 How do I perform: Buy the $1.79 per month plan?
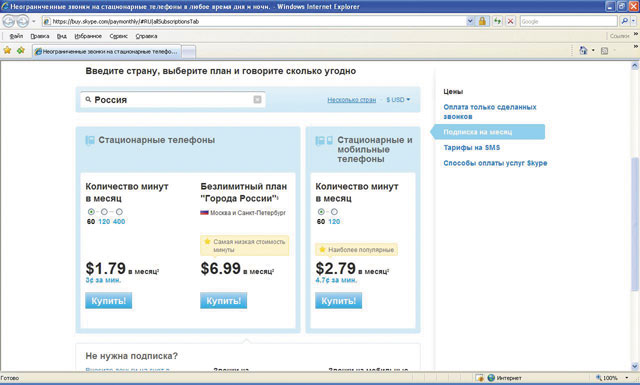[x=109, y=300]
